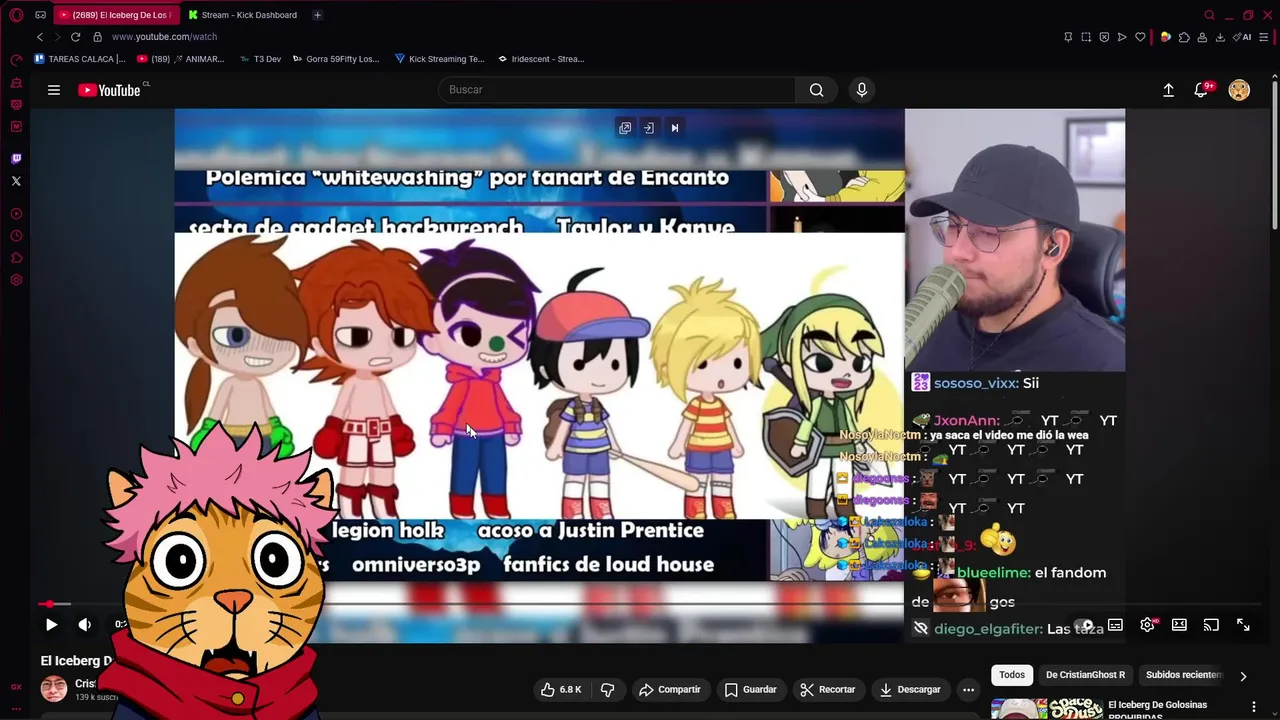Click the URL www.youtube.com/watch address field

tap(164, 37)
